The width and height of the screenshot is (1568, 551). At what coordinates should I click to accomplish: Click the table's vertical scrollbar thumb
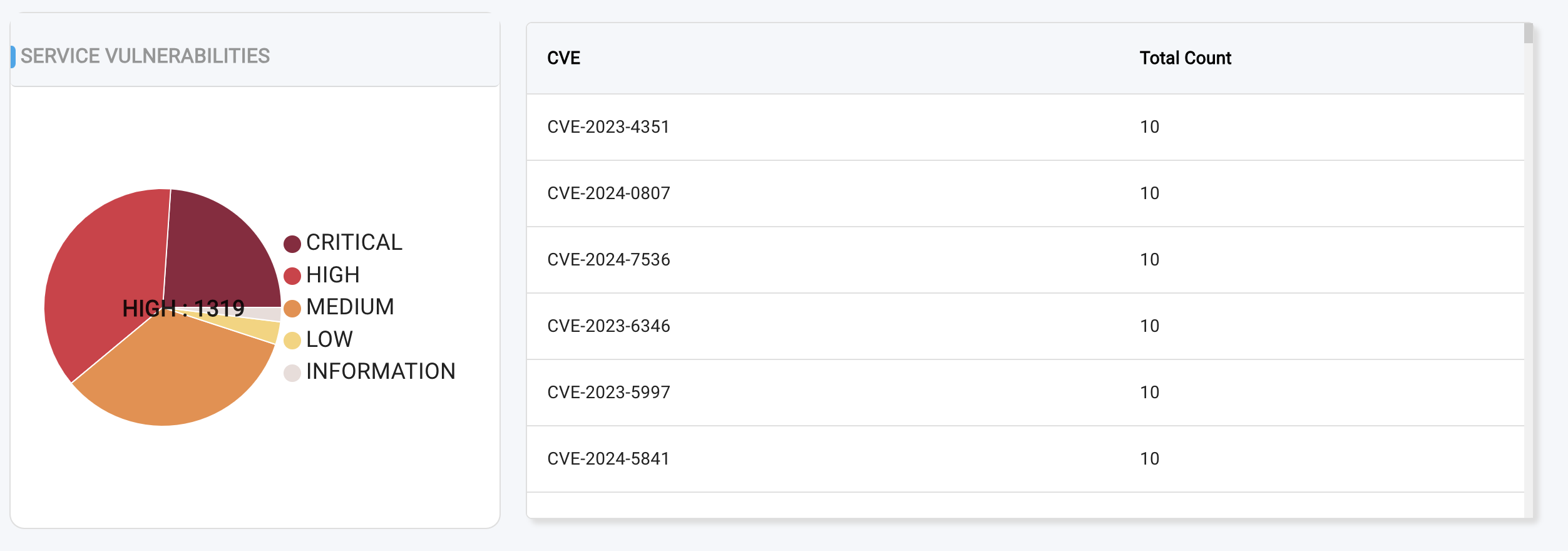1529,33
